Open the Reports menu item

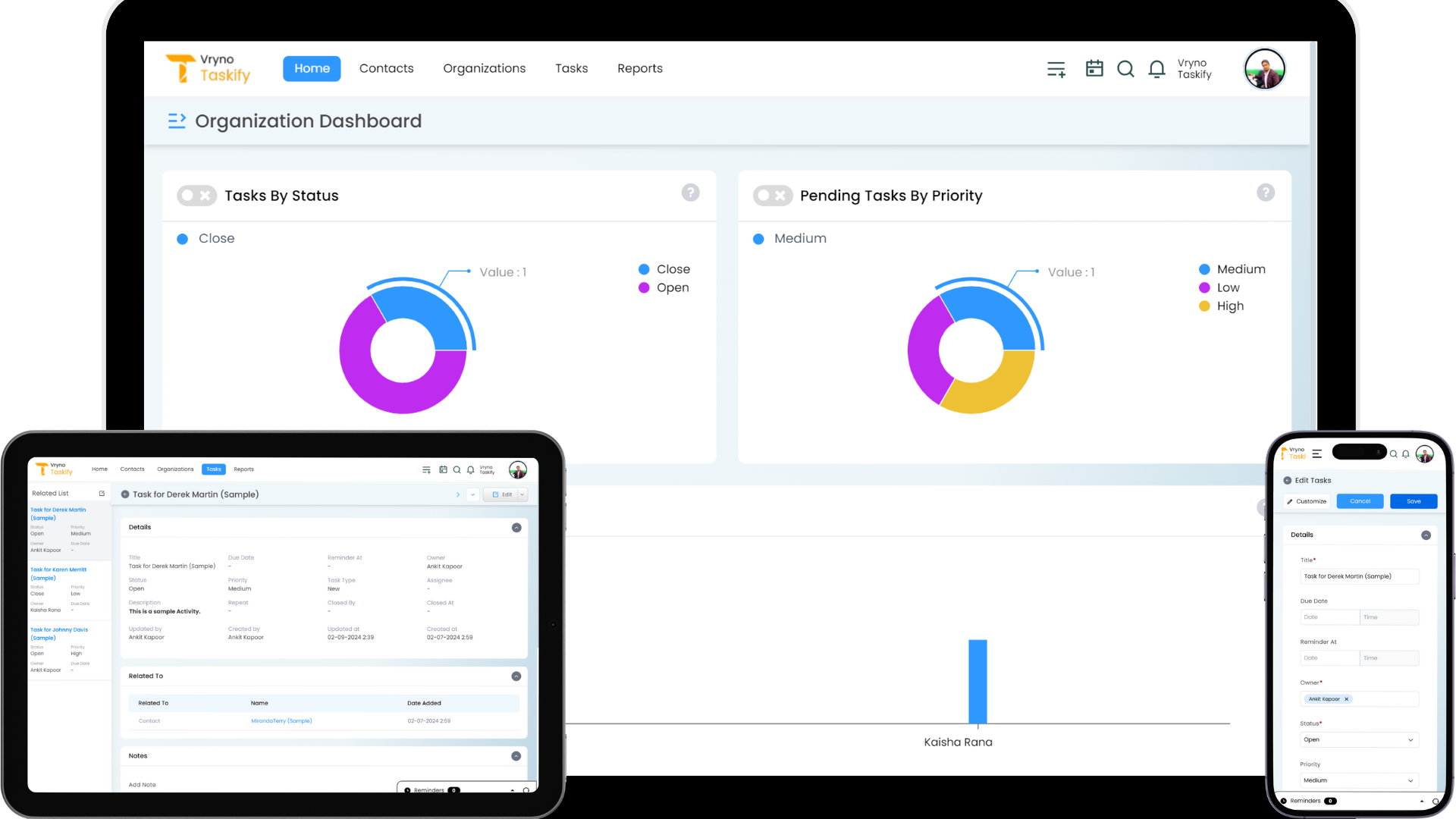tap(639, 68)
